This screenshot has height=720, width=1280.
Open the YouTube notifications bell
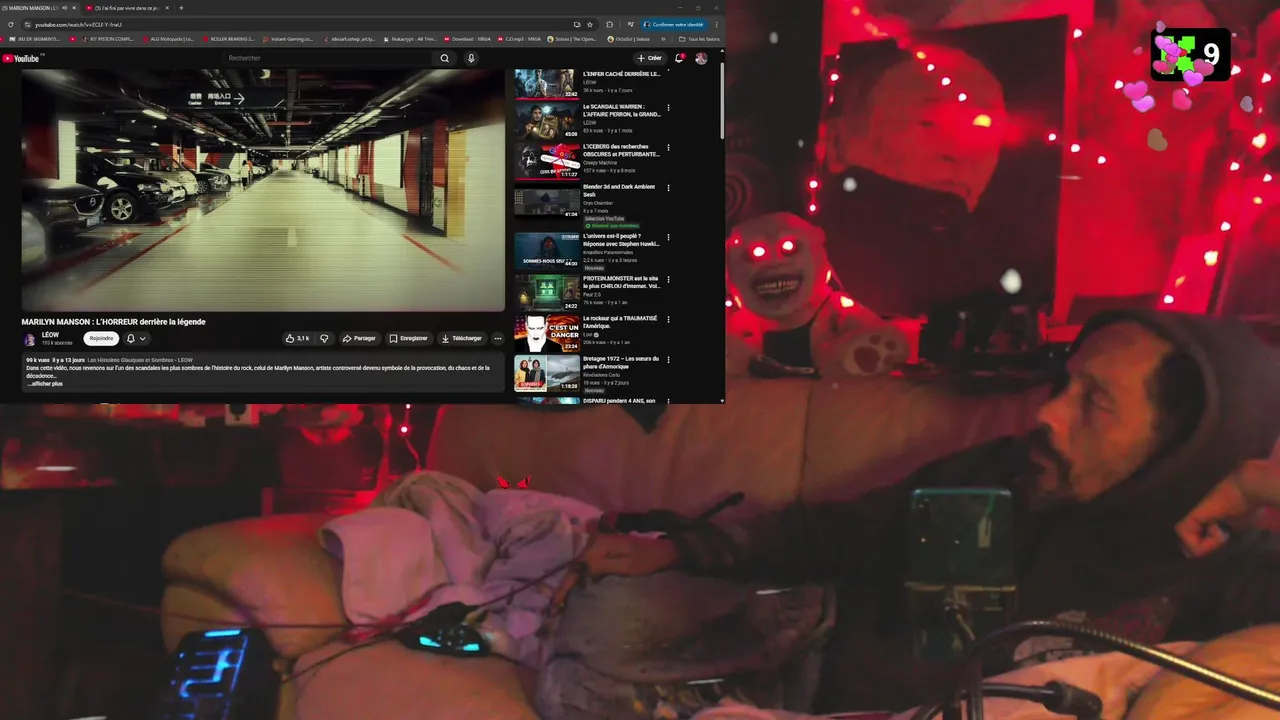(679, 58)
